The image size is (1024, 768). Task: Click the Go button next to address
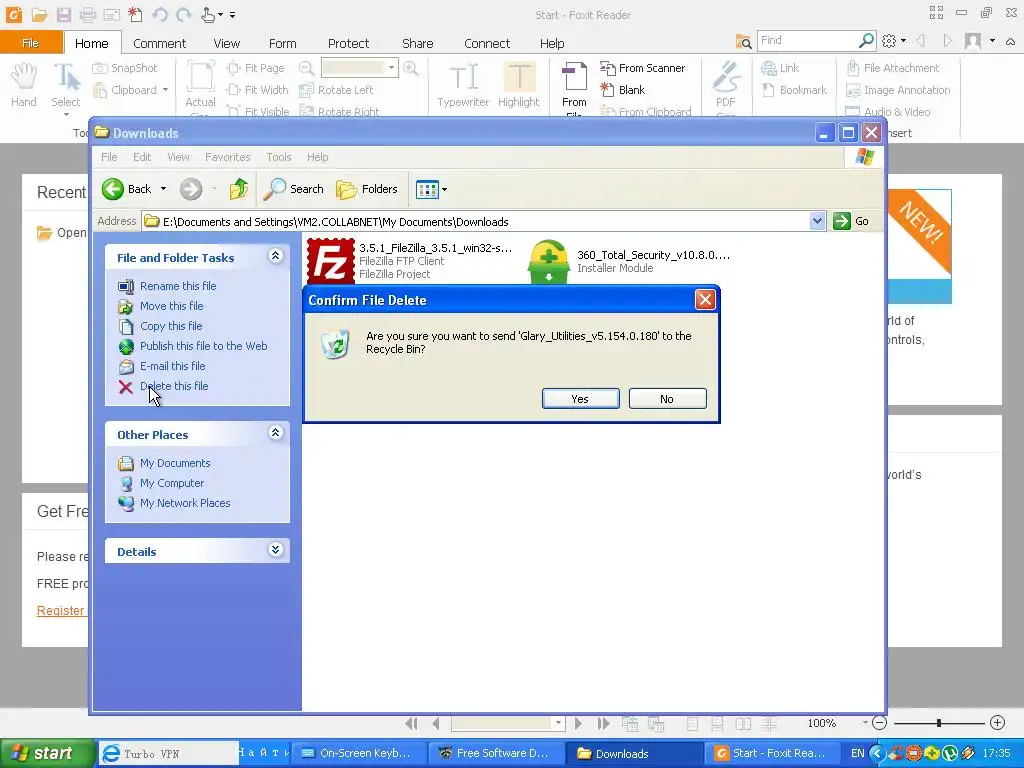(x=851, y=221)
